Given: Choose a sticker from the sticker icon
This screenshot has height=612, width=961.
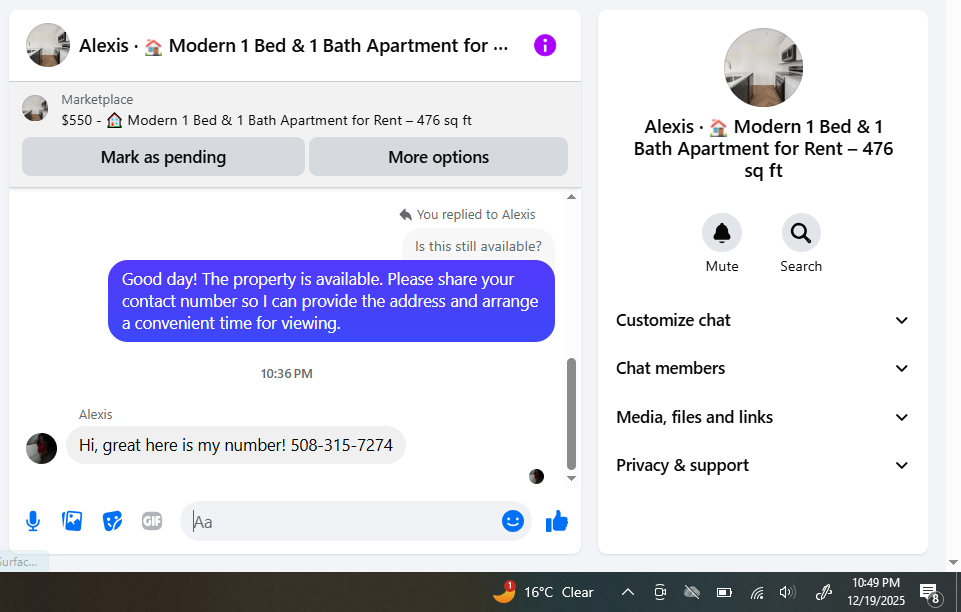Looking at the screenshot, I should [112, 521].
